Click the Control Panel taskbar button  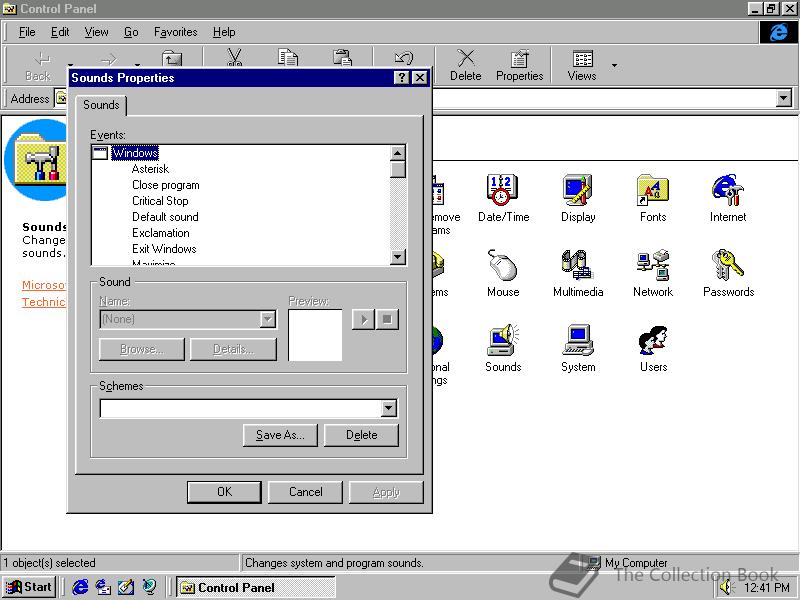[x=256, y=587]
